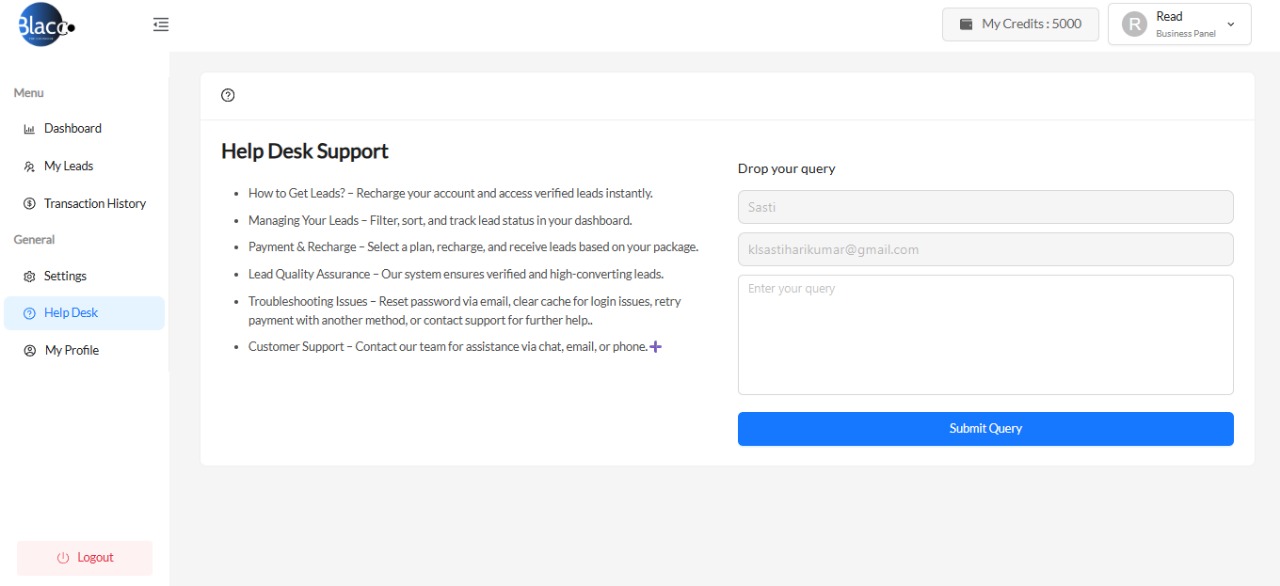
Task: Click the Help Desk question mark sidebar icon
Action: click(29, 314)
